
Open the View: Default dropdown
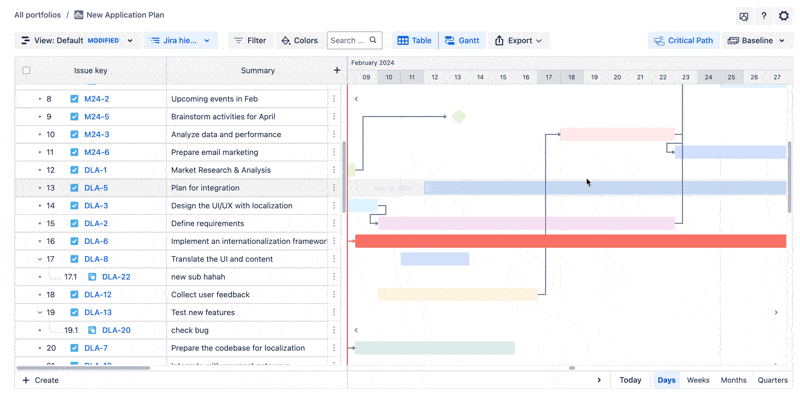point(77,41)
